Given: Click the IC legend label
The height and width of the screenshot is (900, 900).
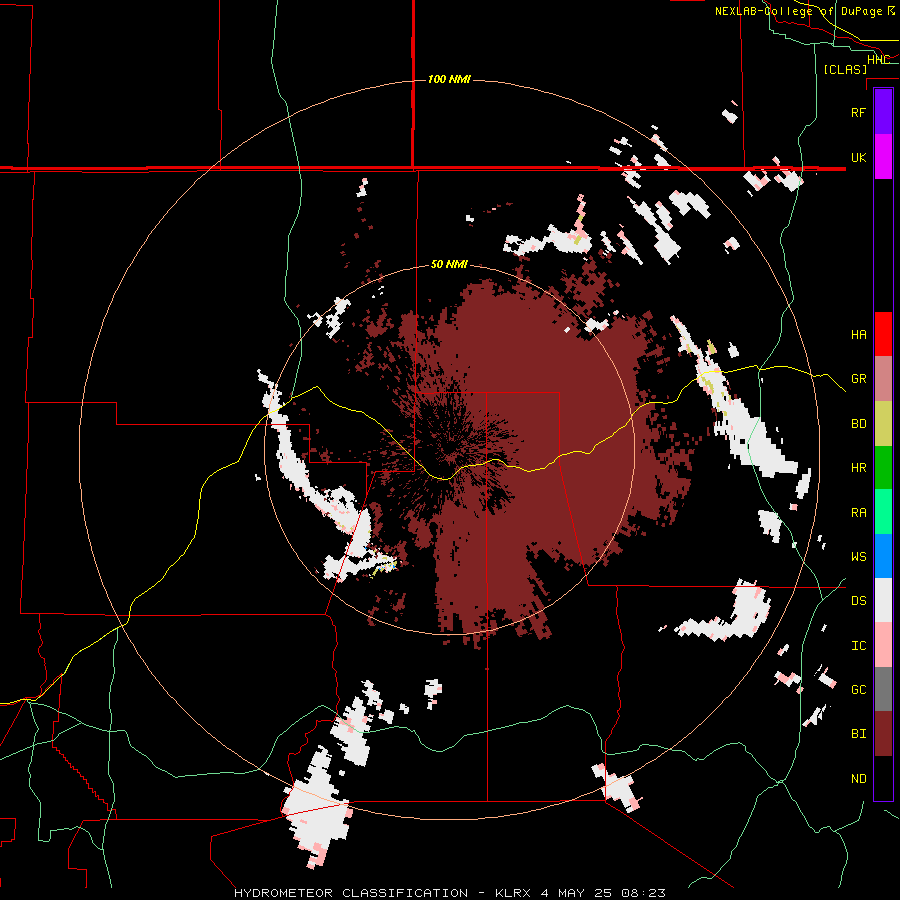Looking at the screenshot, I should pyautogui.click(x=858, y=646).
